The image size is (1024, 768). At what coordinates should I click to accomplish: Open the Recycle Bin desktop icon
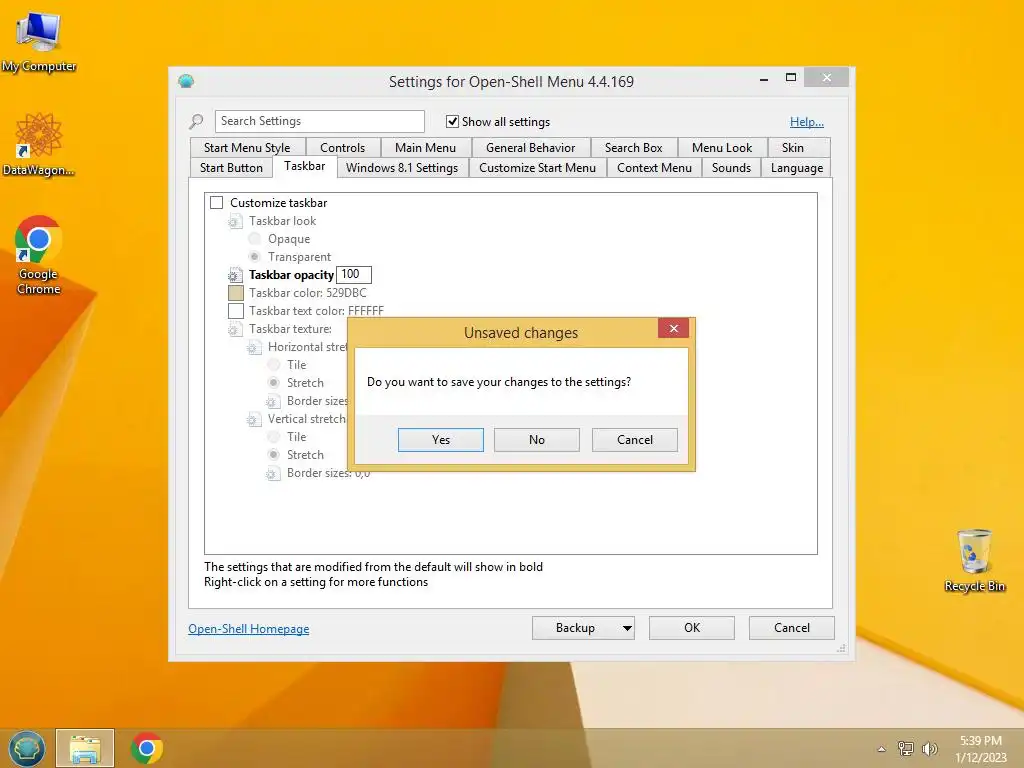coord(974,560)
